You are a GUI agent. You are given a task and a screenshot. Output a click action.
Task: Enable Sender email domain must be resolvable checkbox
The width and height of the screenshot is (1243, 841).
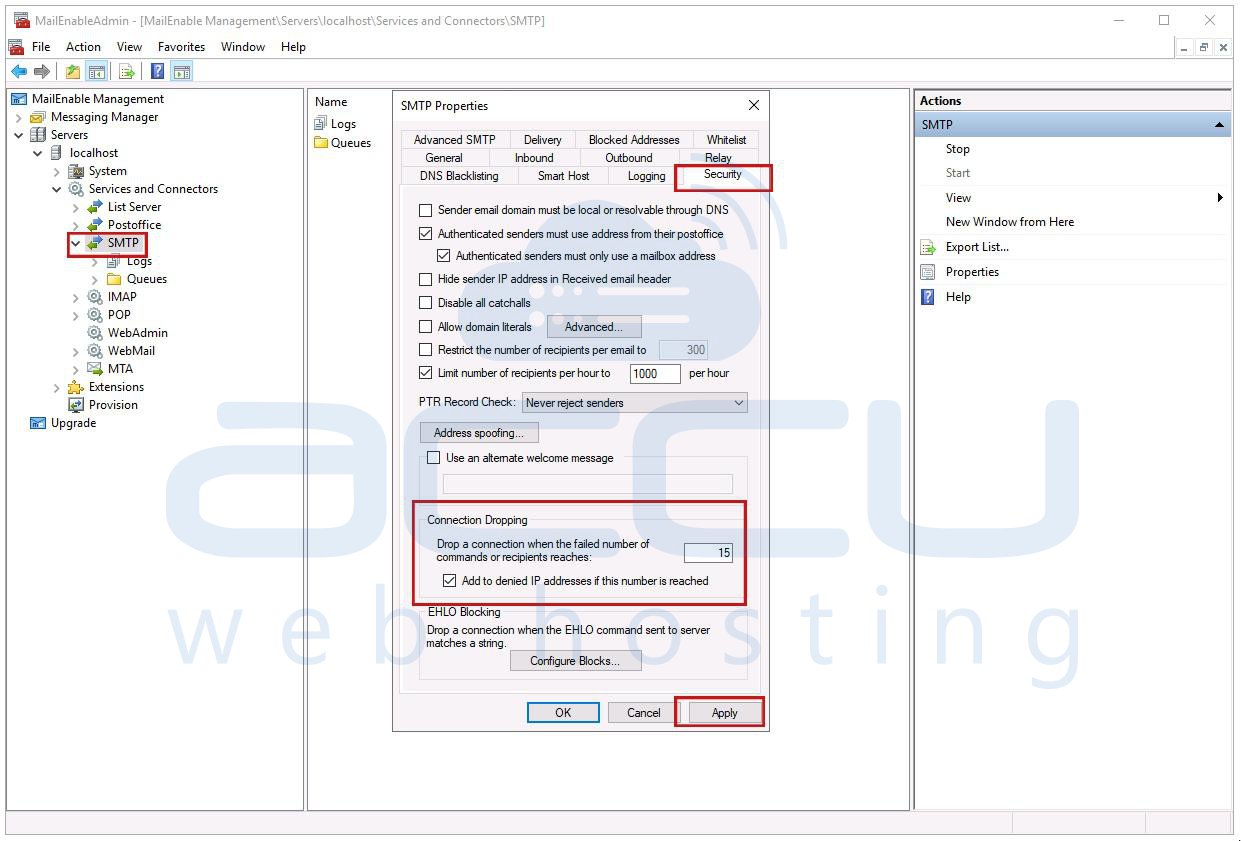pos(426,211)
